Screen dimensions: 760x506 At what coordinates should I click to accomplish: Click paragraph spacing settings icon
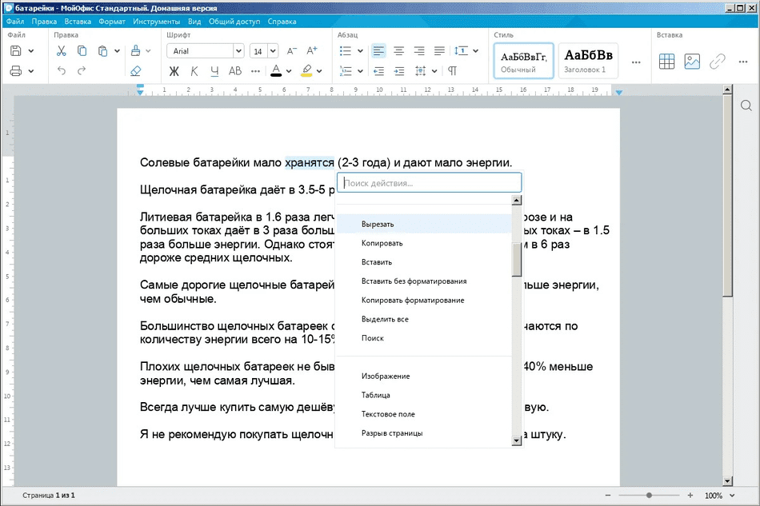(x=420, y=71)
